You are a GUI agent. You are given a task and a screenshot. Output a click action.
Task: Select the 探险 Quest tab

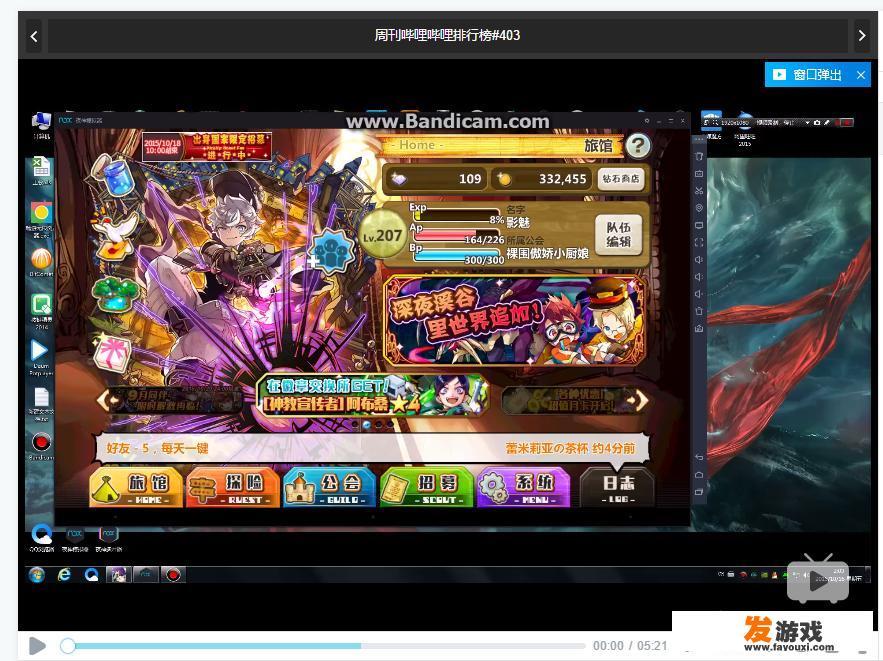click(233, 487)
